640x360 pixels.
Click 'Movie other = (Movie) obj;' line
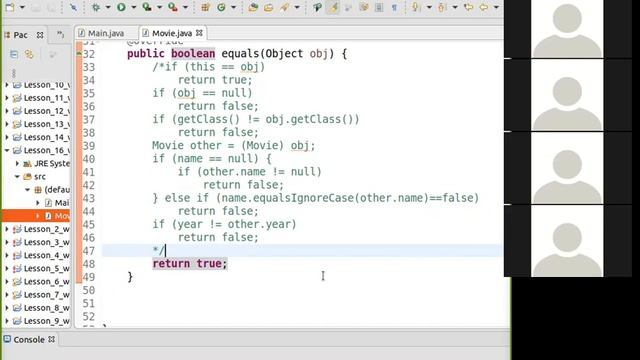[x=233, y=146]
